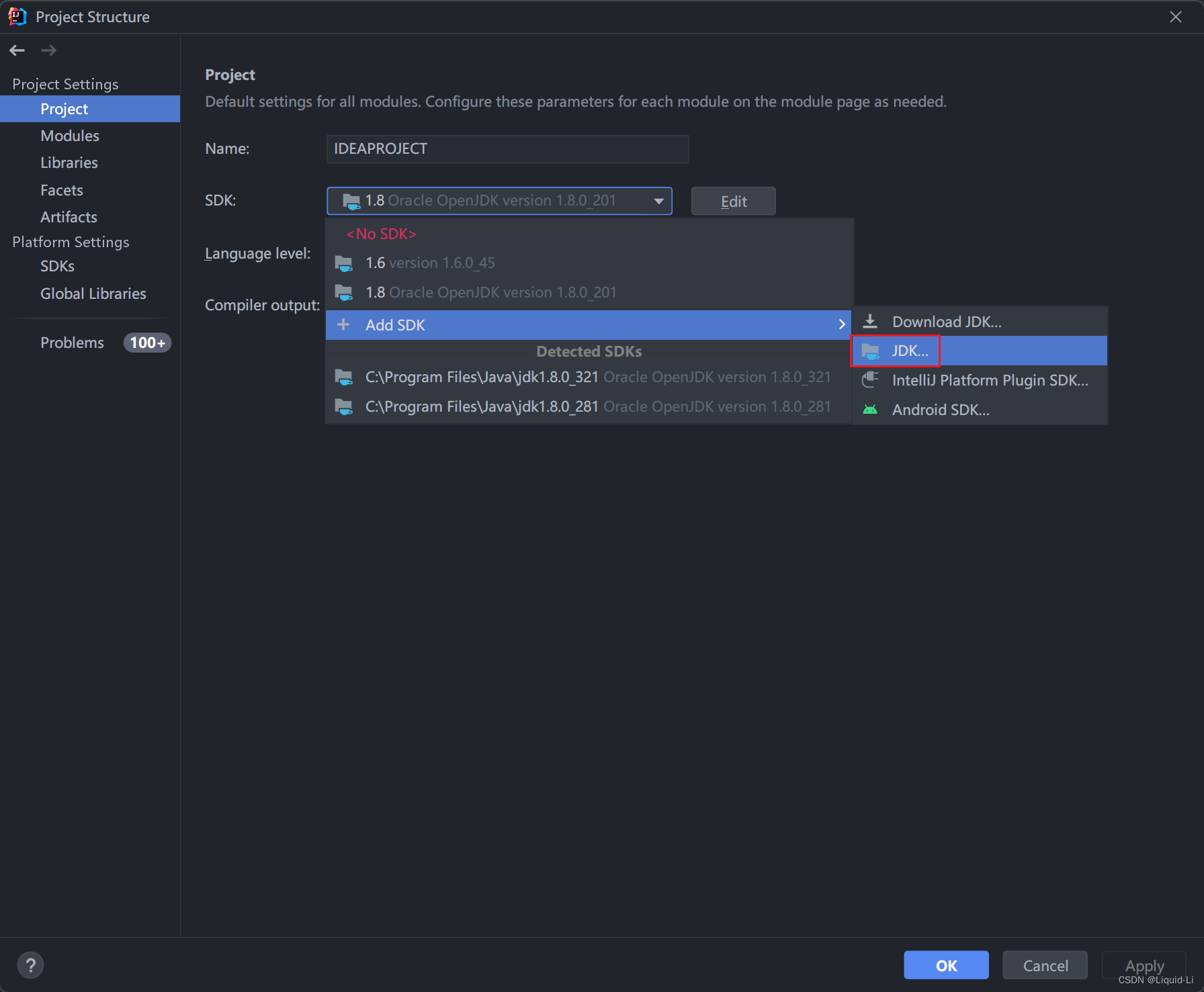Choose IntelliJ Platform Plugin SDK... option
The height and width of the screenshot is (992, 1204).
pos(980,380)
